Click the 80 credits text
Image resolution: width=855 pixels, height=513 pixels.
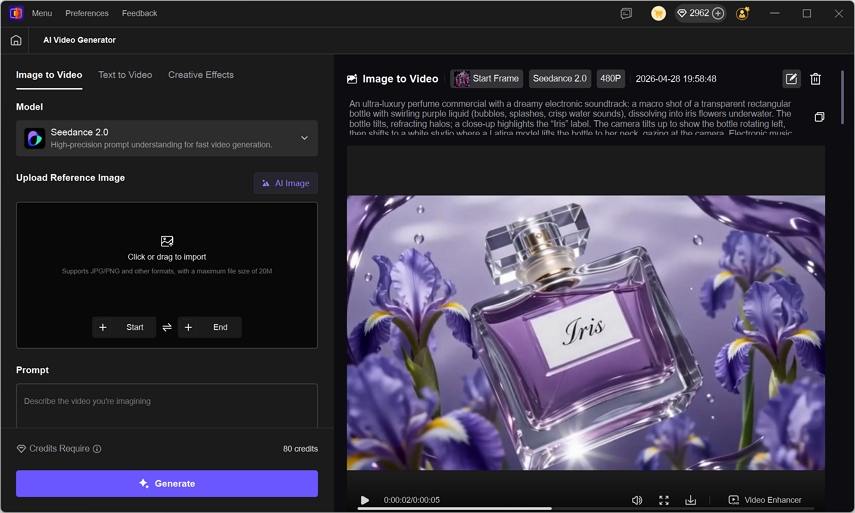coord(300,449)
